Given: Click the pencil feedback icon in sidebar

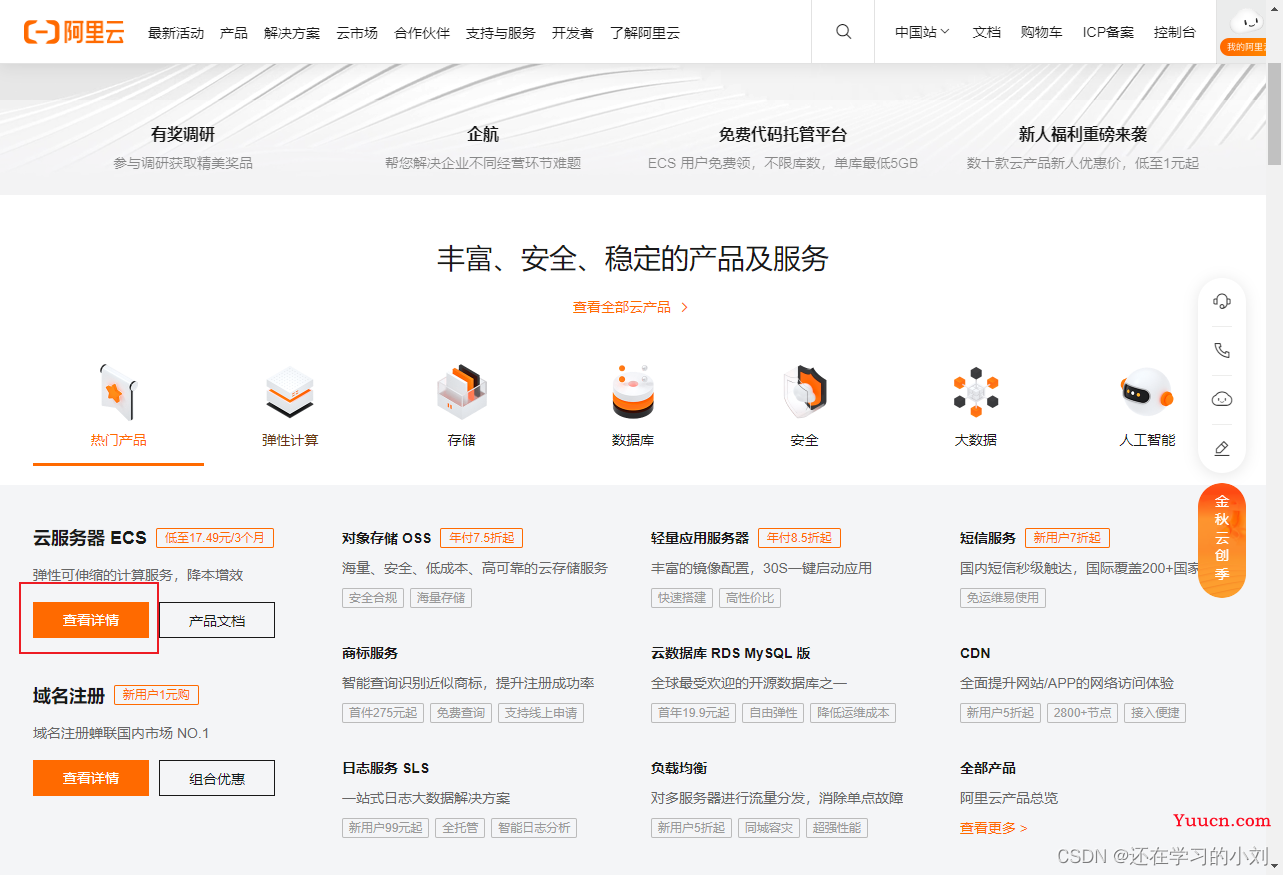Looking at the screenshot, I should click(x=1221, y=448).
